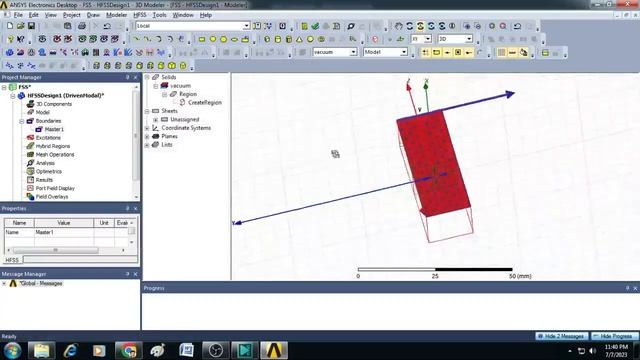Select the Draw Cone tool
This screenshot has height=360, width=640.
pos(299,39)
